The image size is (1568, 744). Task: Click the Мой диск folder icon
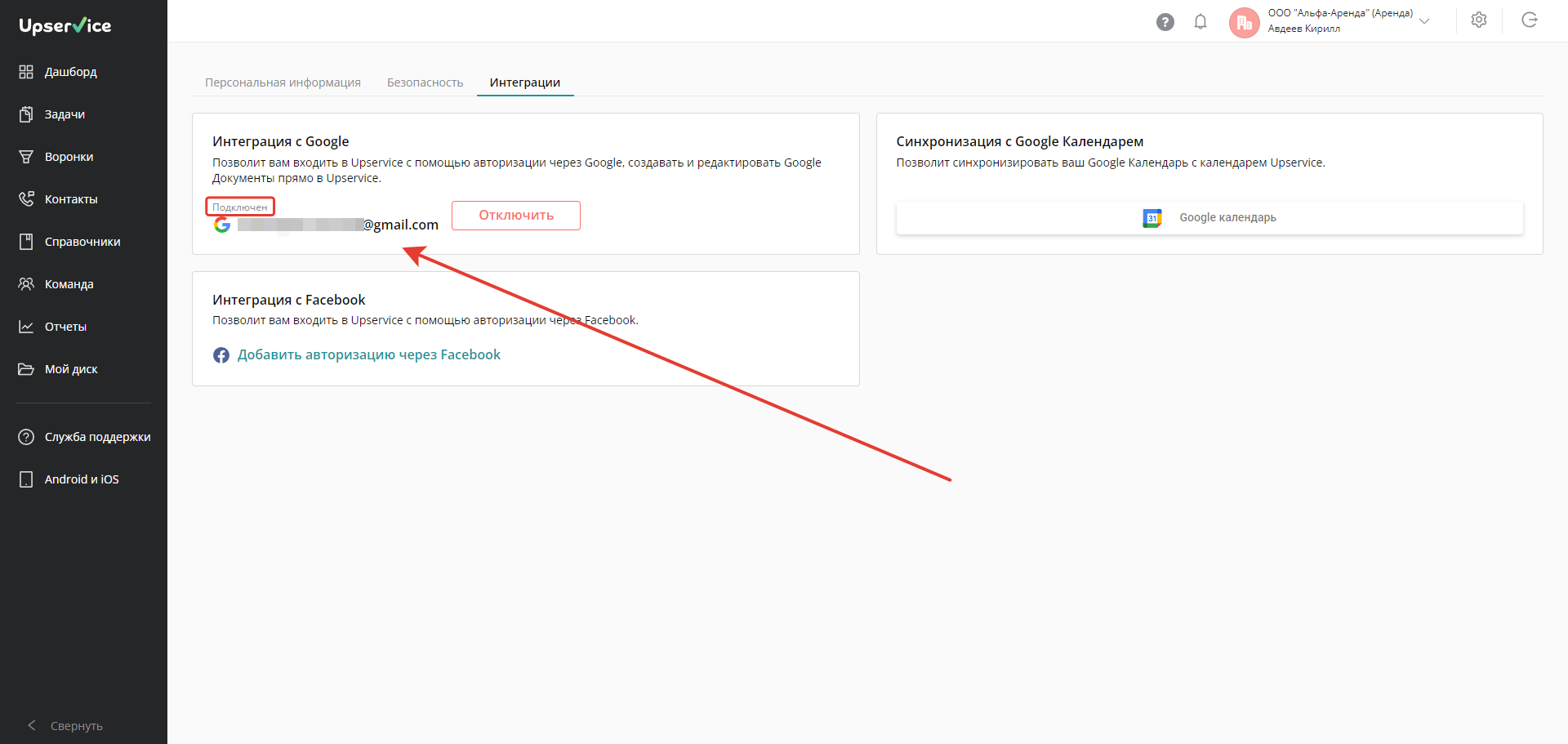pyautogui.click(x=26, y=369)
